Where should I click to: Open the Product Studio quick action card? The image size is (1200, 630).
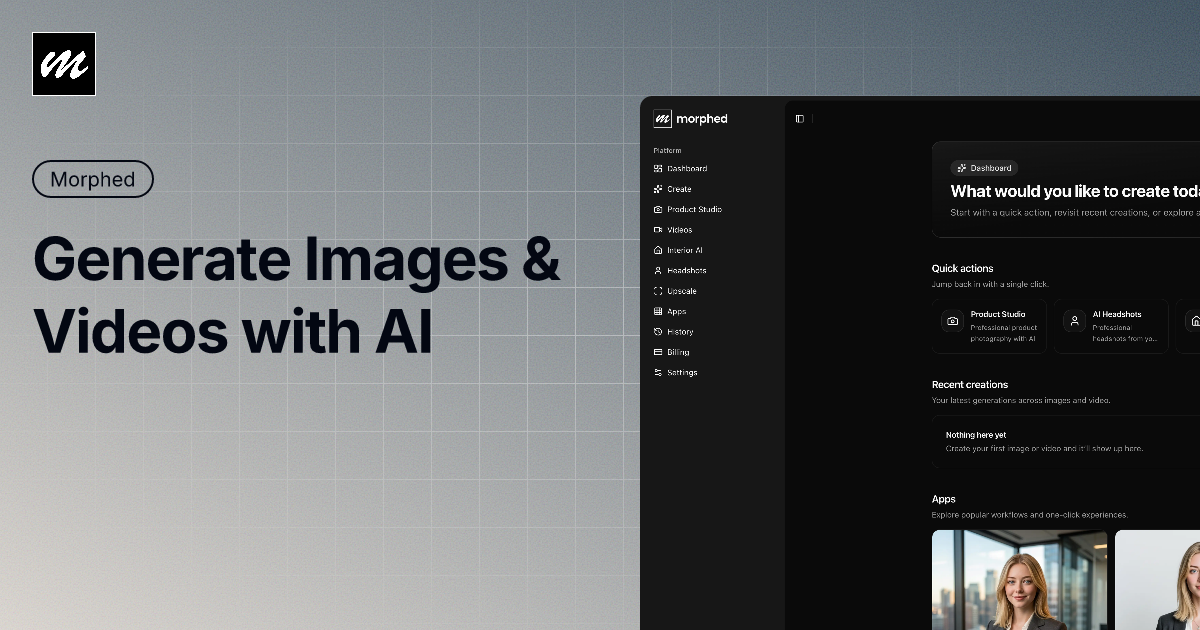pyautogui.click(x=990, y=326)
